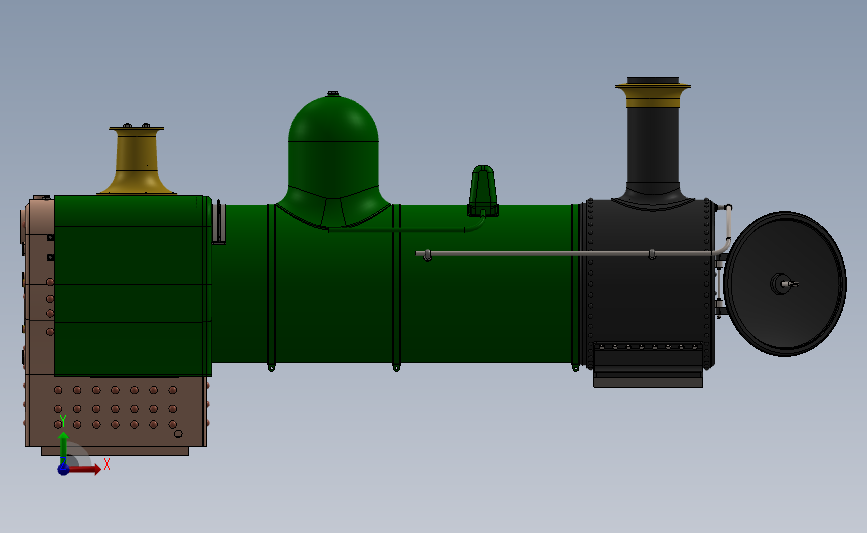This screenshot has height=533, width=867.
Task: Select the small nut on top of the dome
Action: coord(333,93)
